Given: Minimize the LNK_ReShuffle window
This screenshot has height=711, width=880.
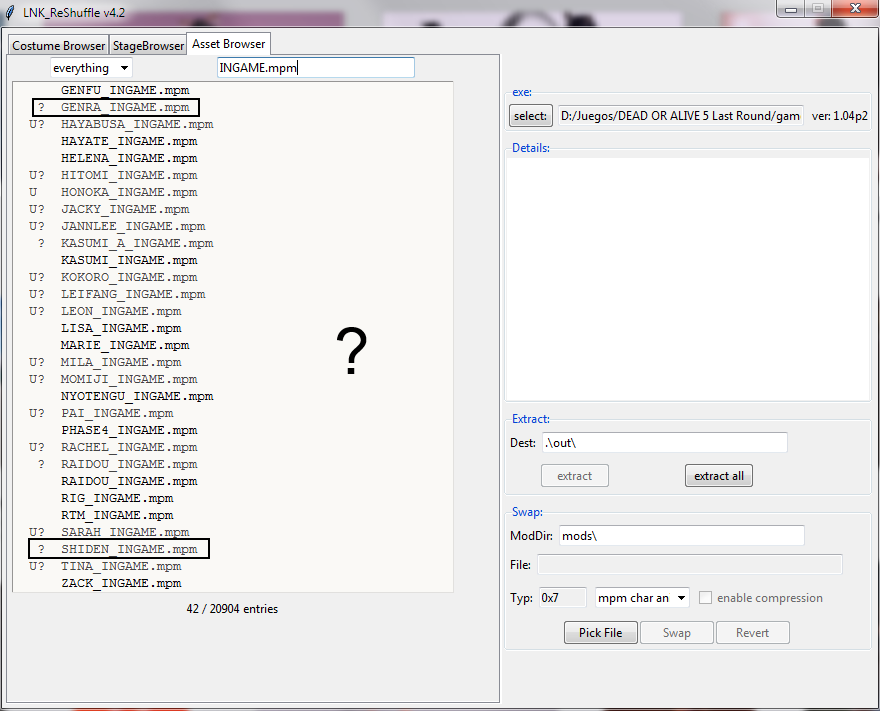Looking at the screenshot, I should [x=792, y=9].
